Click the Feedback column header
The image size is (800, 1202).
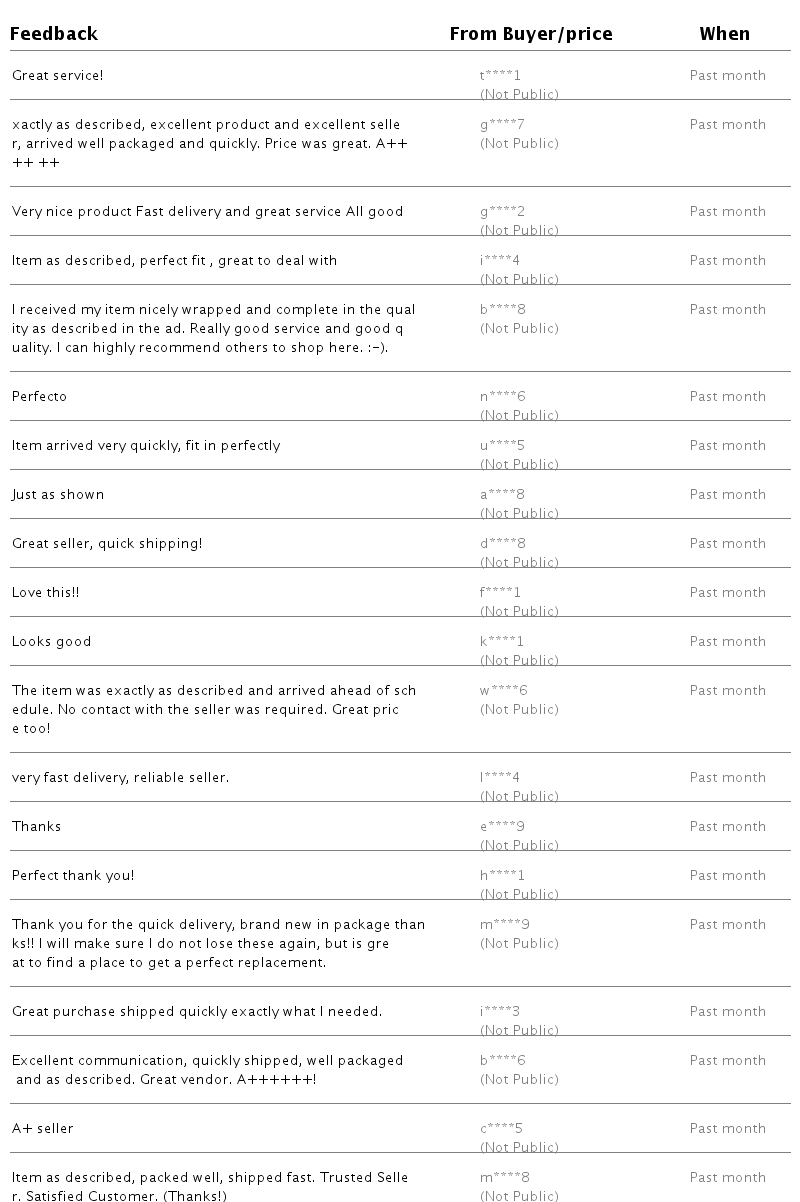pyautogui.click(x=54, y=34)
